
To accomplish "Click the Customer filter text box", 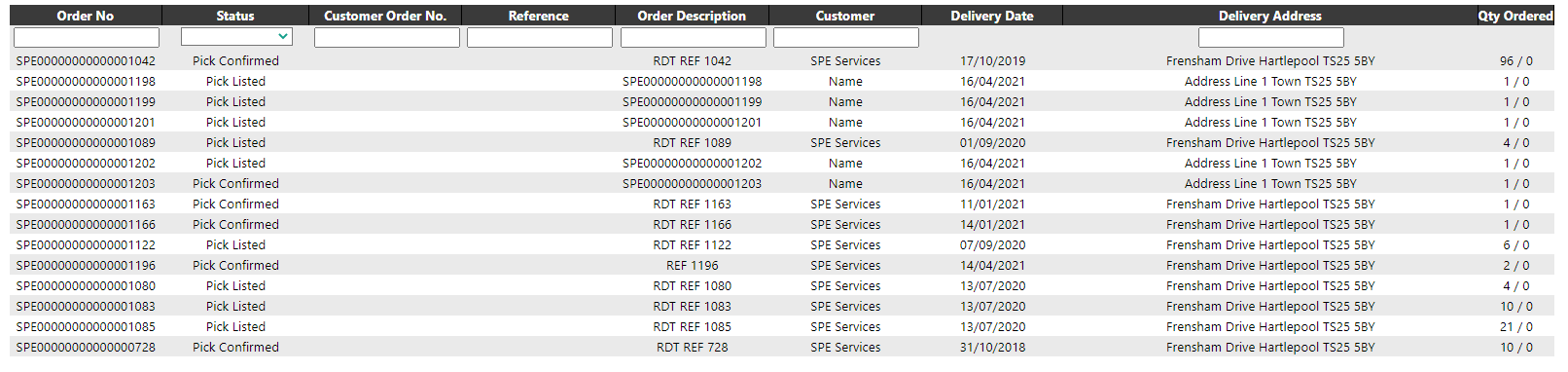I will tap(845, 37).
